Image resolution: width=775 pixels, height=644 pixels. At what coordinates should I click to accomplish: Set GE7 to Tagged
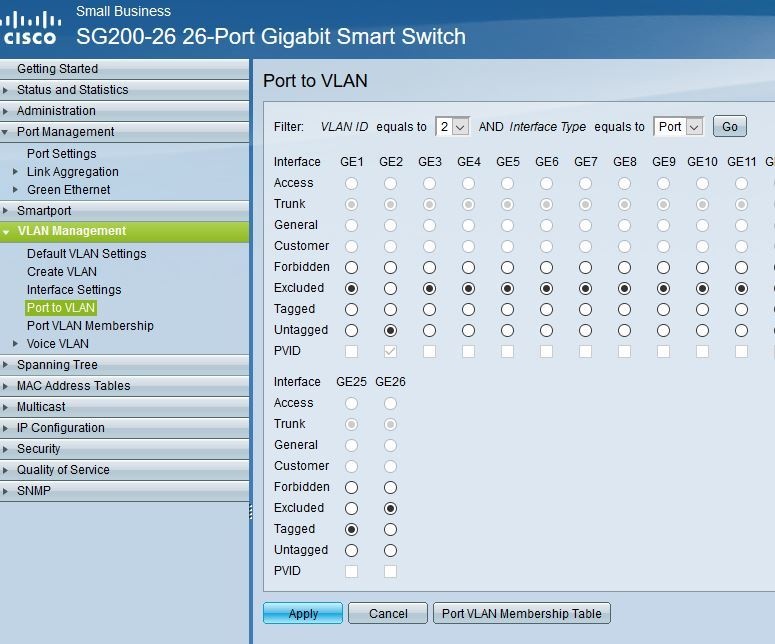(586, 309)
